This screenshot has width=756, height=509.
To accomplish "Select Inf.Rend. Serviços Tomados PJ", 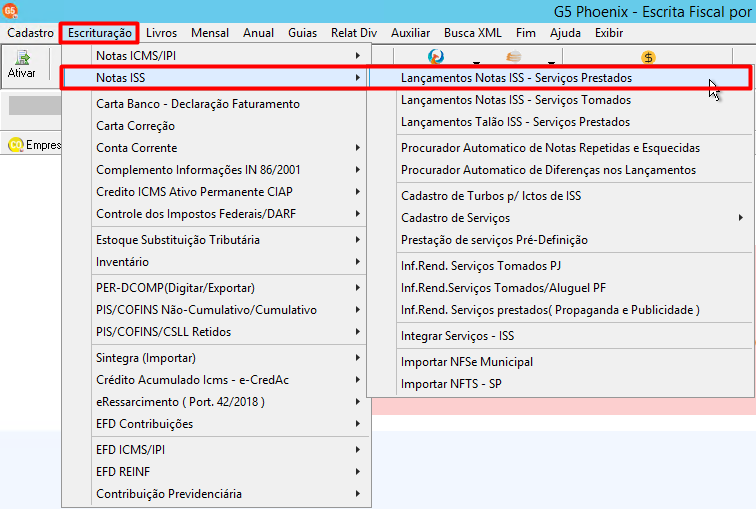I will [x=560, y=266].
